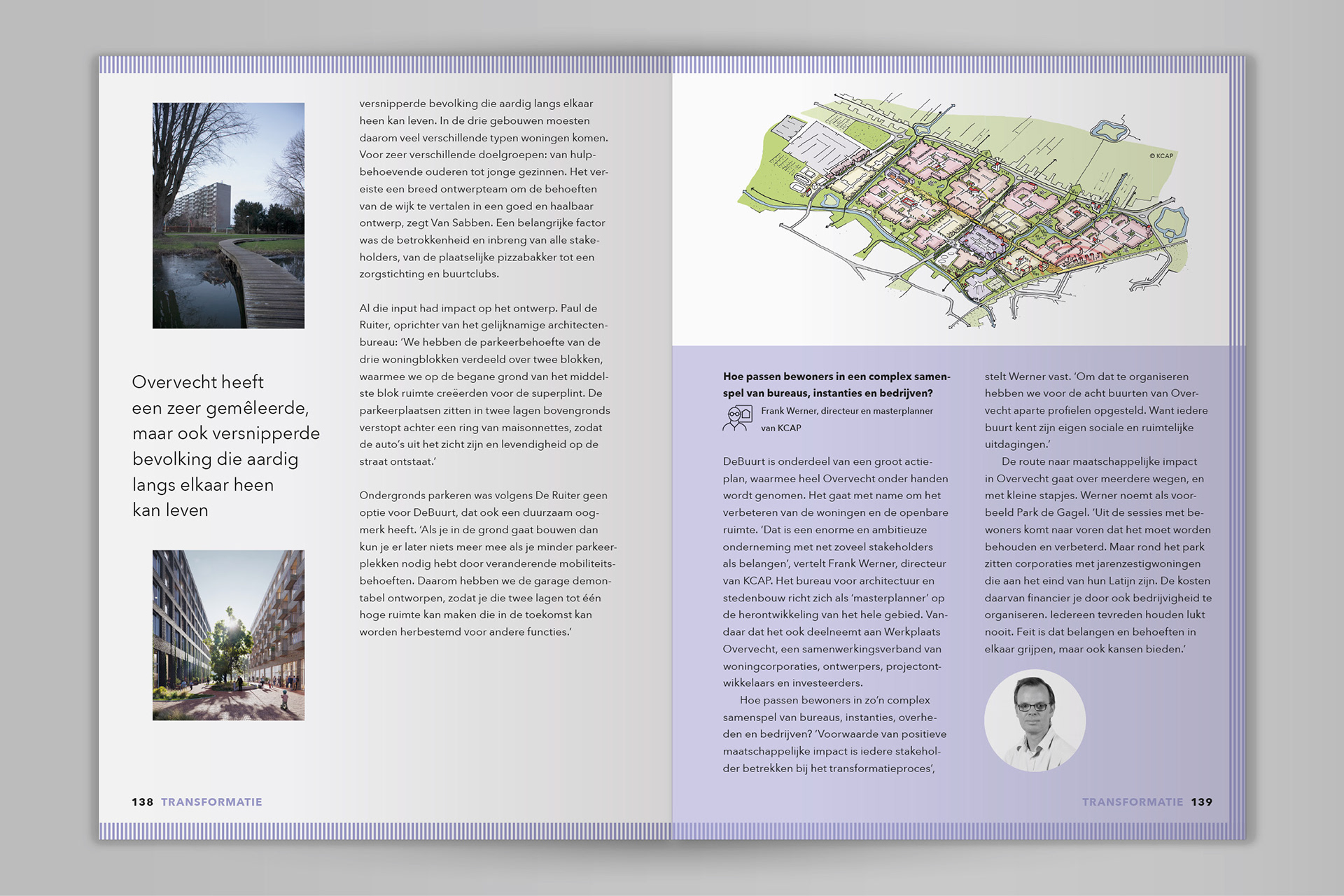This screenshot has height=896, width=1344.
Task: Click the round portrait of Frank Werner
Action: [x=1035, y=720]
